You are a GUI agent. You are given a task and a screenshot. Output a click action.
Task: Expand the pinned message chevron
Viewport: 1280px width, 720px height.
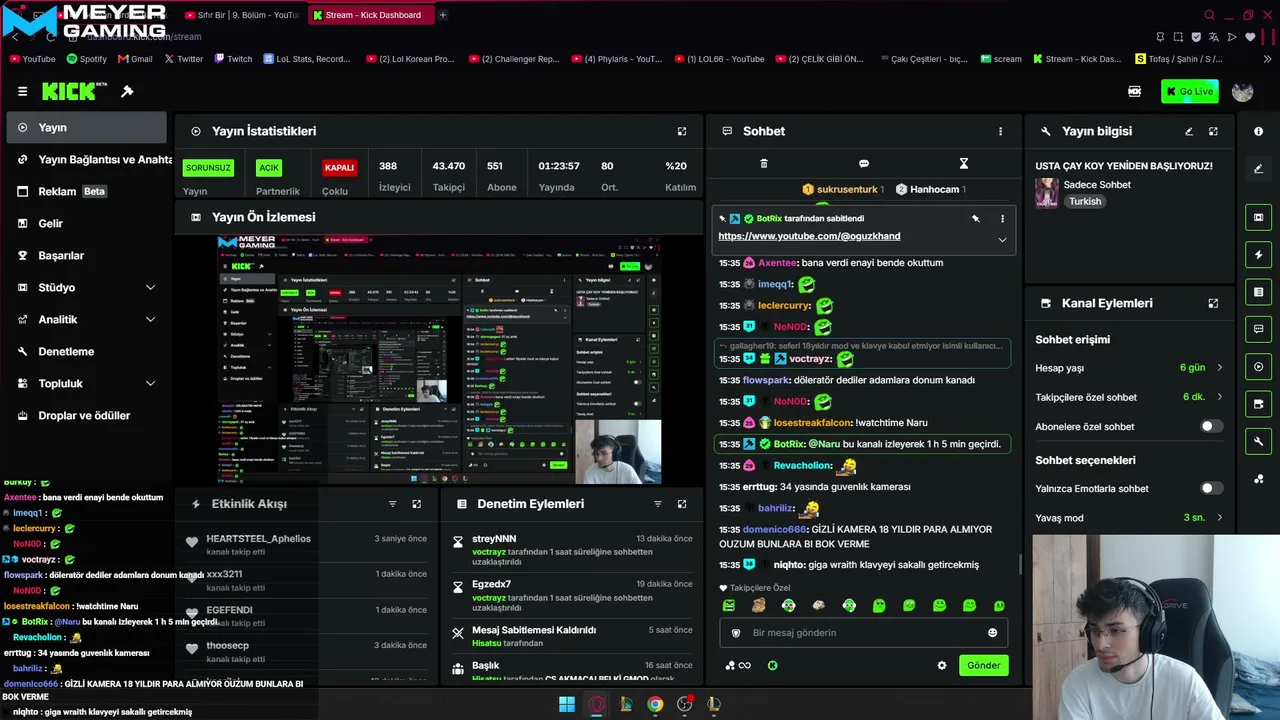(x=1002, y=240)
